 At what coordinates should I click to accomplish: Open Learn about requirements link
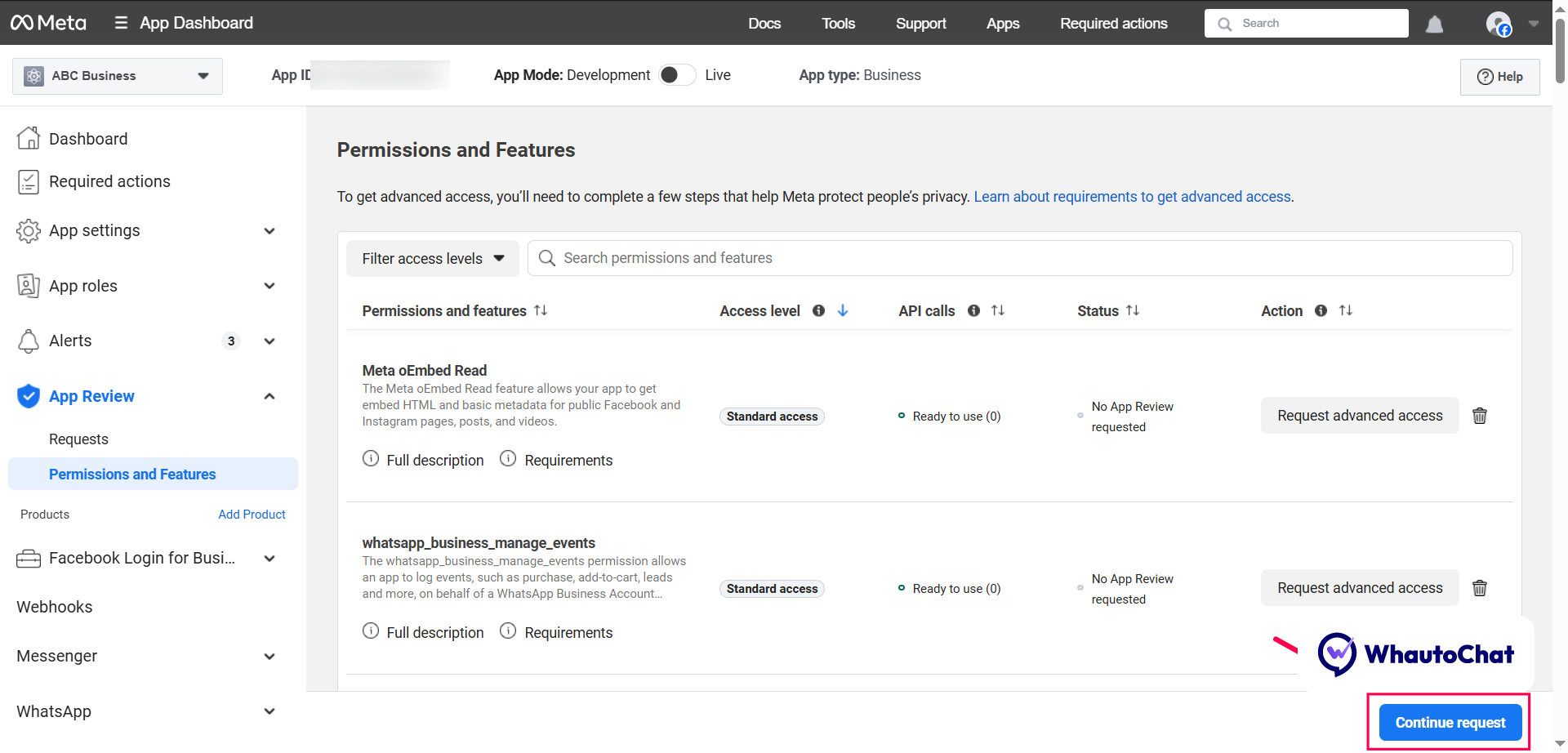[1132, 197]
